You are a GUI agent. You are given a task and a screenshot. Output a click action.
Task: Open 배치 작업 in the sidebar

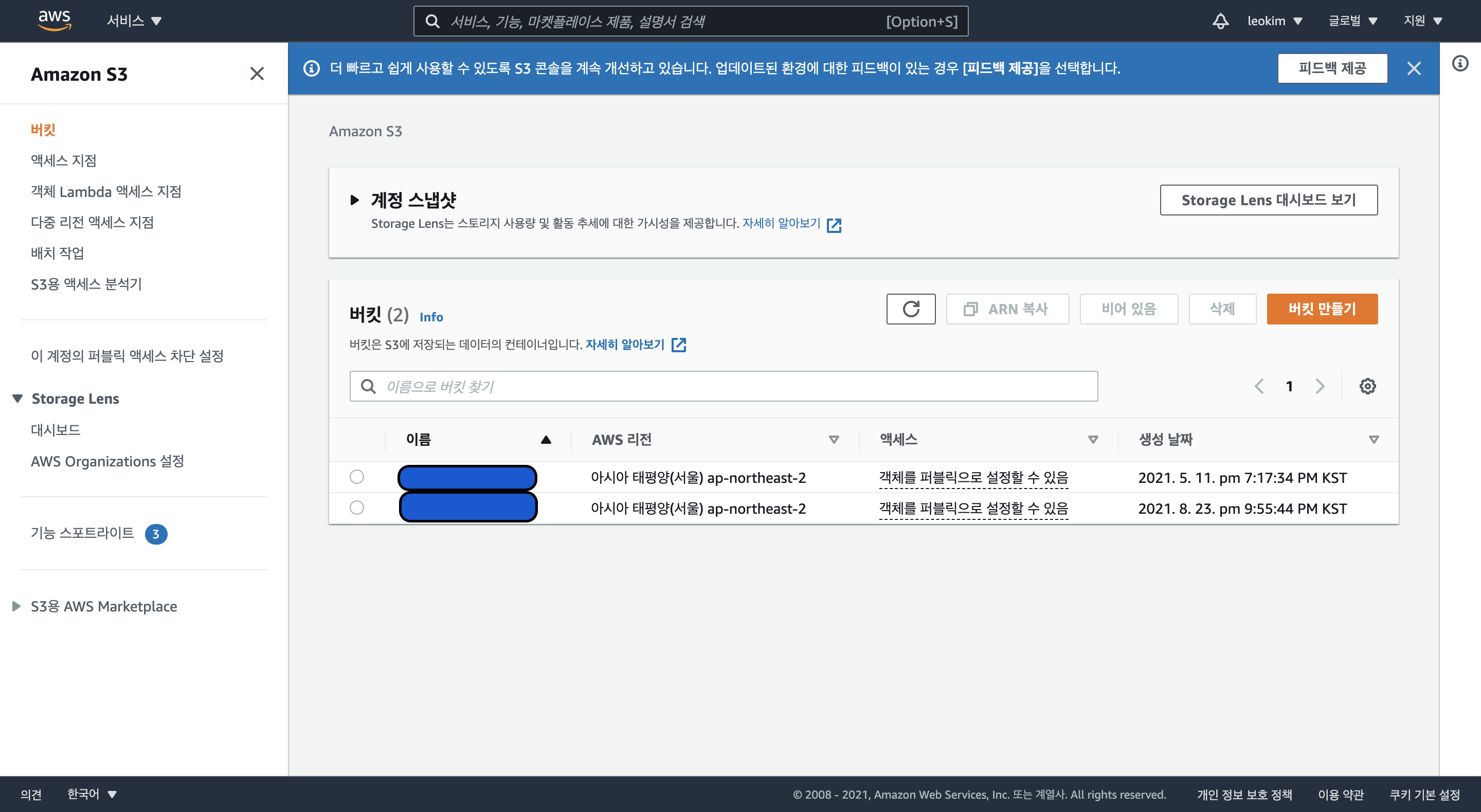tap(58, 253)
